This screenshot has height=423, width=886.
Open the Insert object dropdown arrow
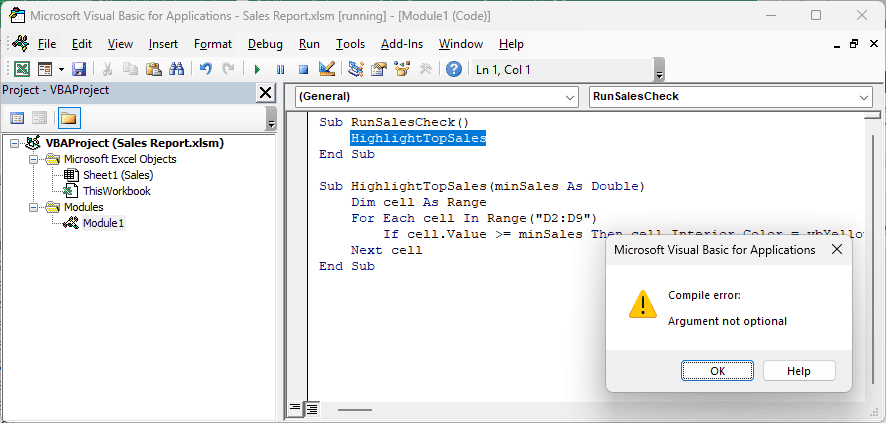[x=61, y=69]
